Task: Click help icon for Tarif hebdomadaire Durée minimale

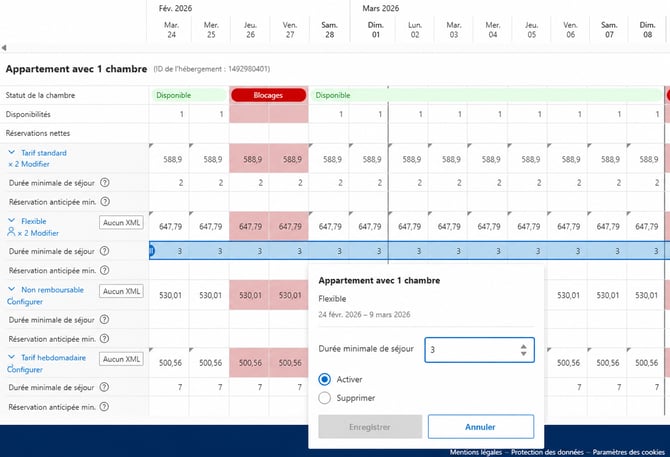Action: coord(104,387)
